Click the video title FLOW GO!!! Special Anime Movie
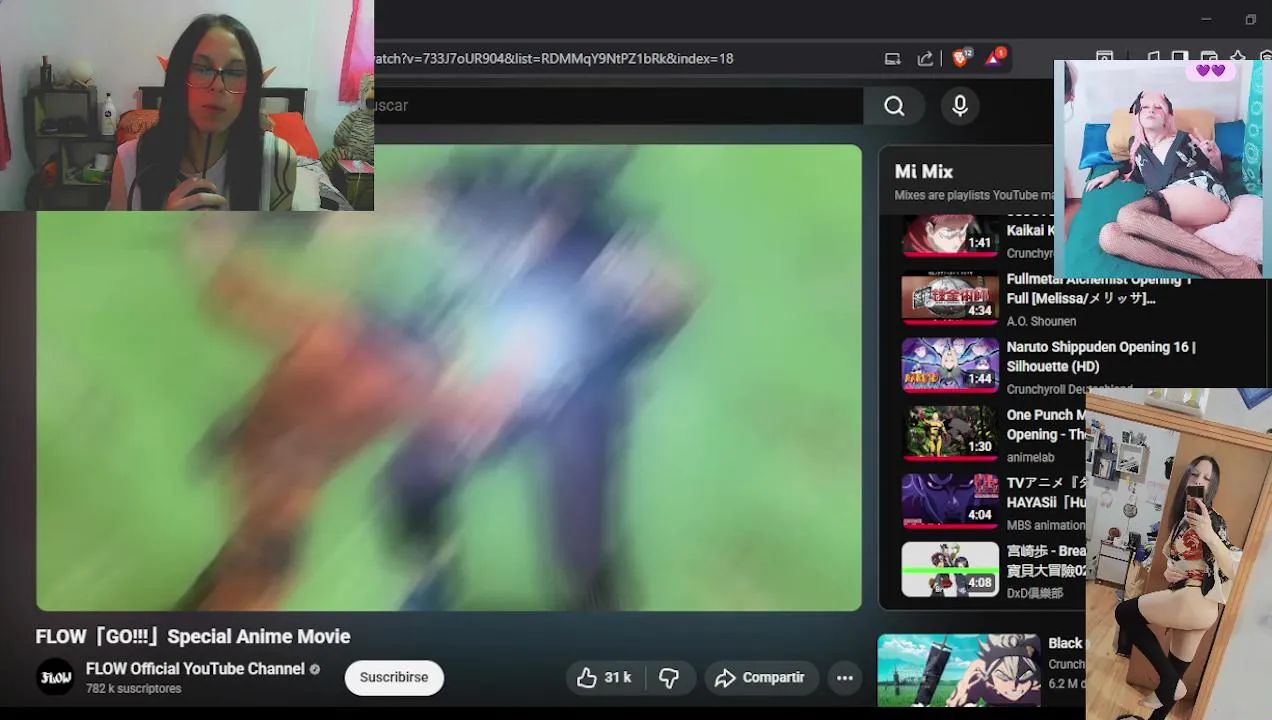The height and width of the screenshot is (720, 1272). pos(193,637)
